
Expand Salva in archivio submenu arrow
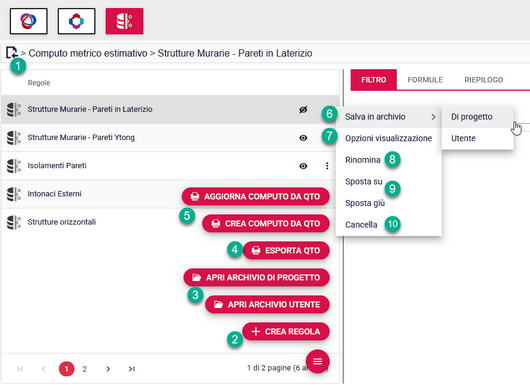click(433, 117)
